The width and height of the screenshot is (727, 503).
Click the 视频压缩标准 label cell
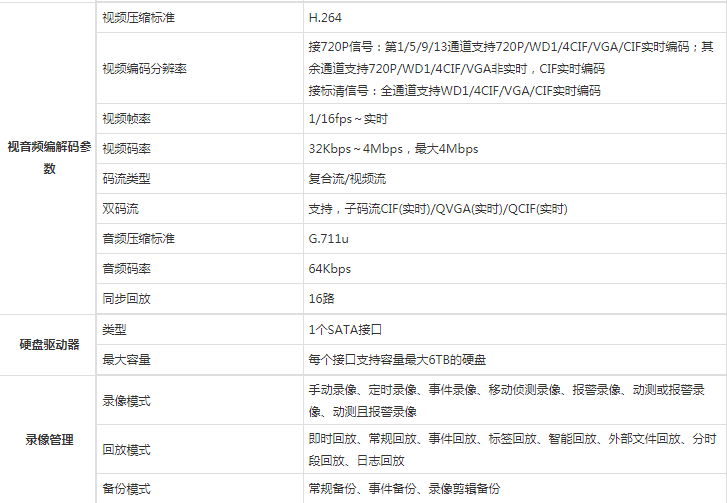pos(138,19)
